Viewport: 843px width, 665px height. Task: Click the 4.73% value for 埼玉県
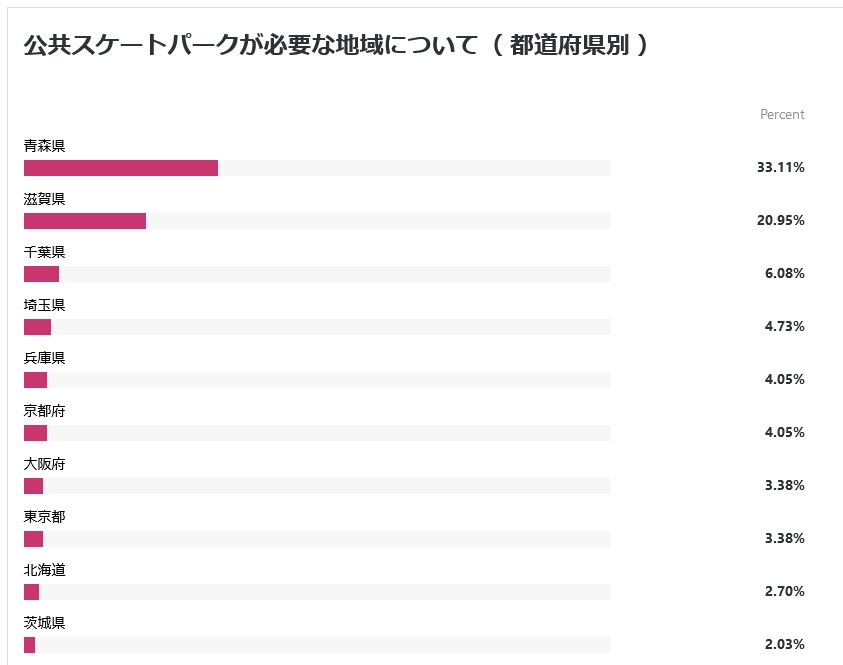[785, 326]
